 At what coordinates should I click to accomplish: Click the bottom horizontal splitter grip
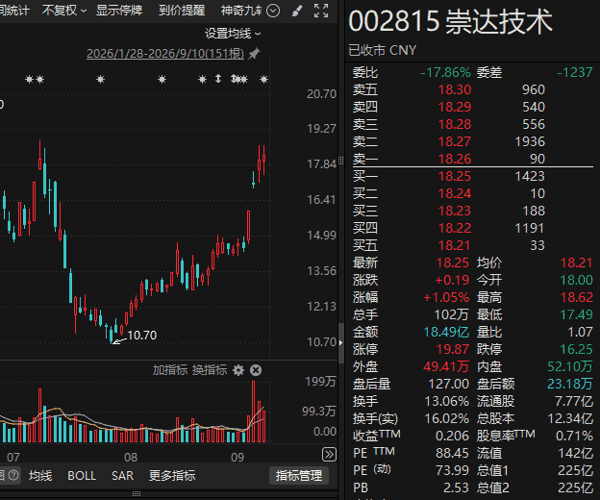point(137,493)
